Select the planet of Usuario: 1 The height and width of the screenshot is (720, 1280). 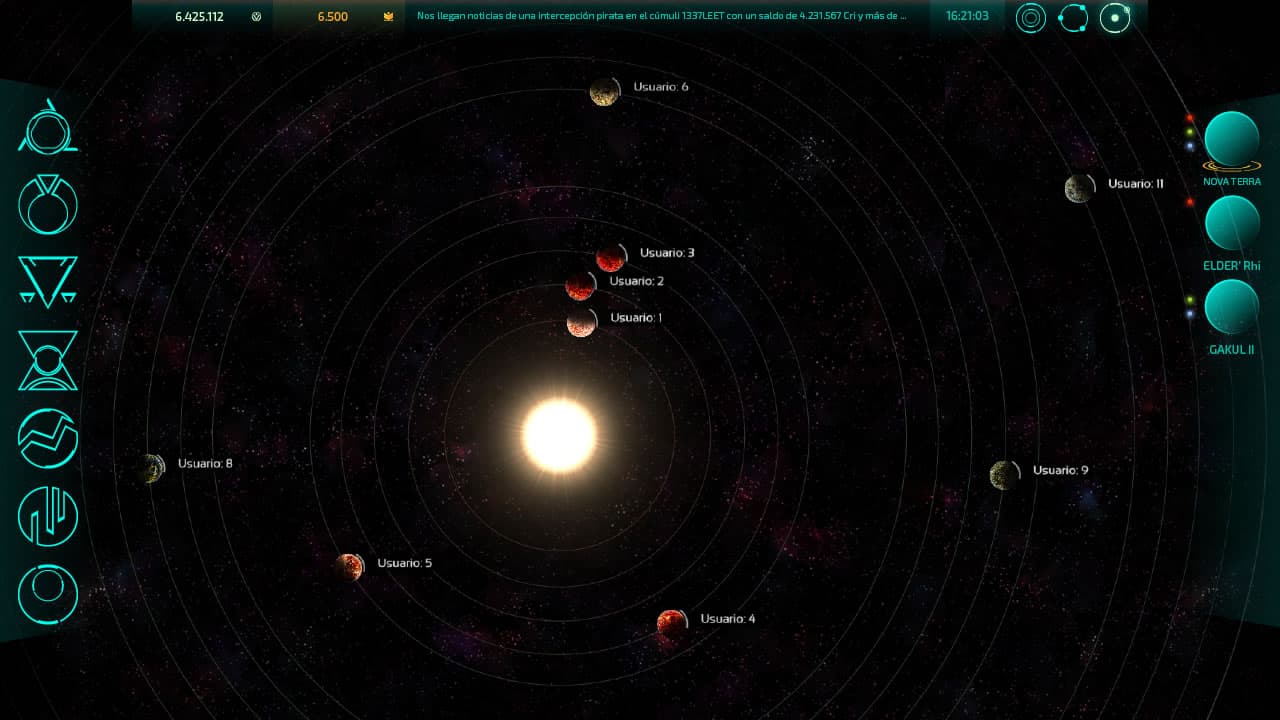[581, 323]
